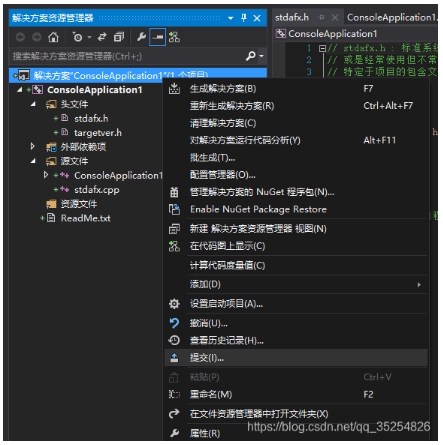Choose Enable NuGet Package Restore
The width and height of the screenshot is (443, 445).
(x=296, y=210)
